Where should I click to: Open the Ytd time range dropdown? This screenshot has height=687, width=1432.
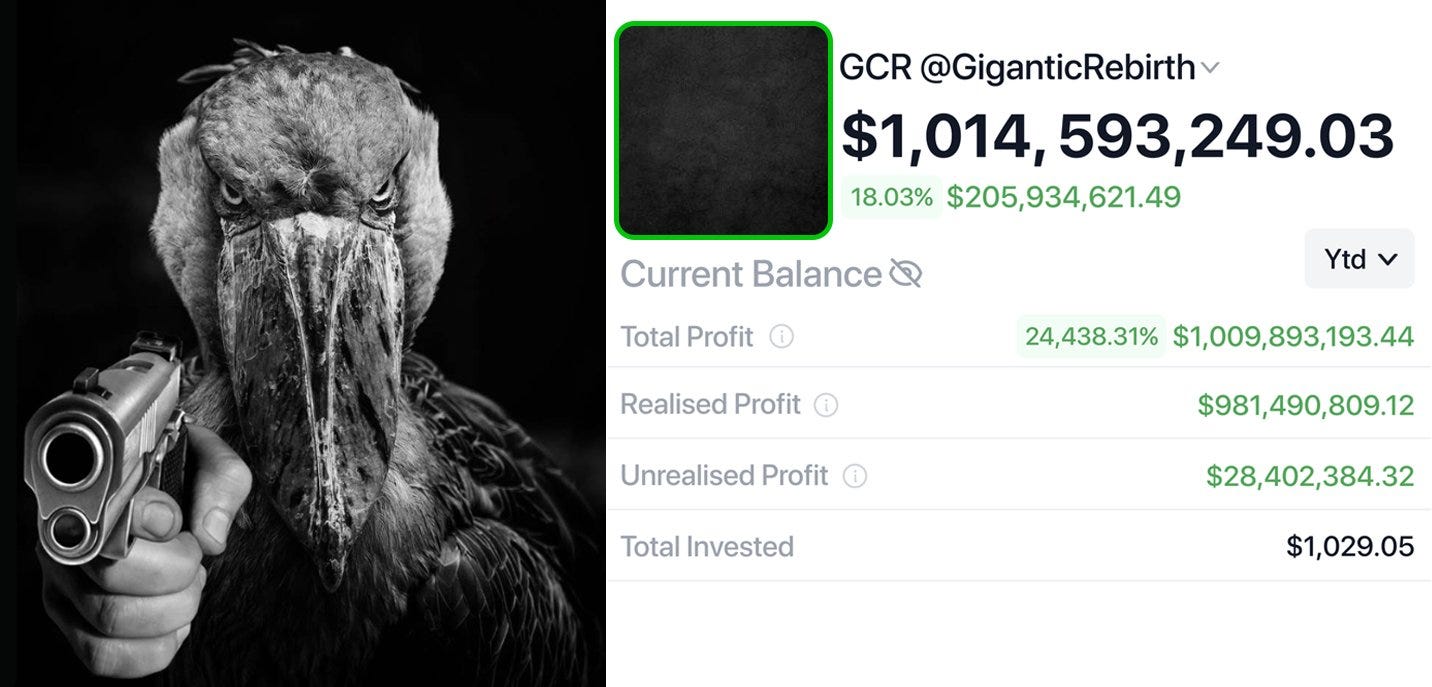(1358, 259)
